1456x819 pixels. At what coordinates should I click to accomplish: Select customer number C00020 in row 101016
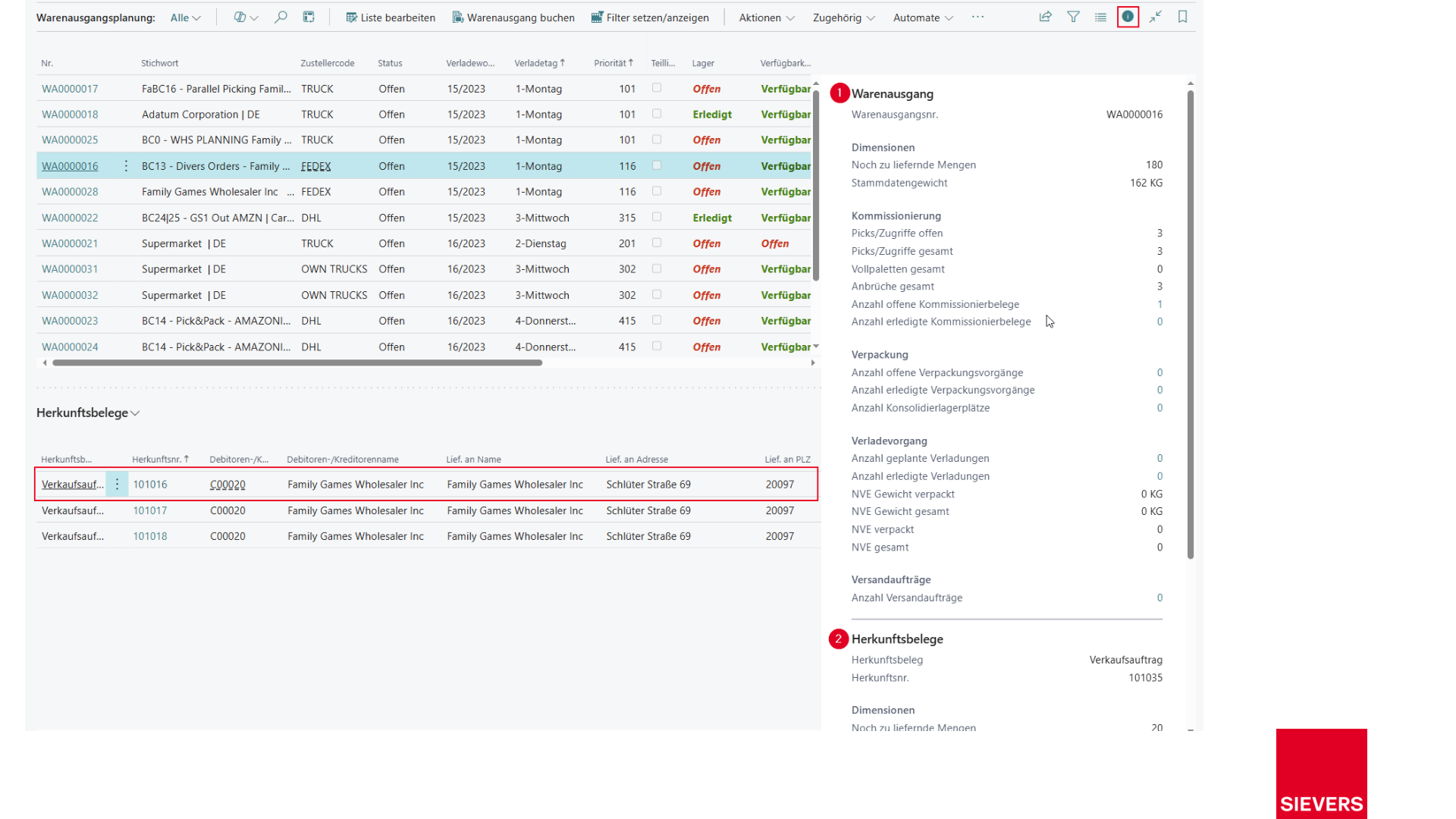[227, 485]
